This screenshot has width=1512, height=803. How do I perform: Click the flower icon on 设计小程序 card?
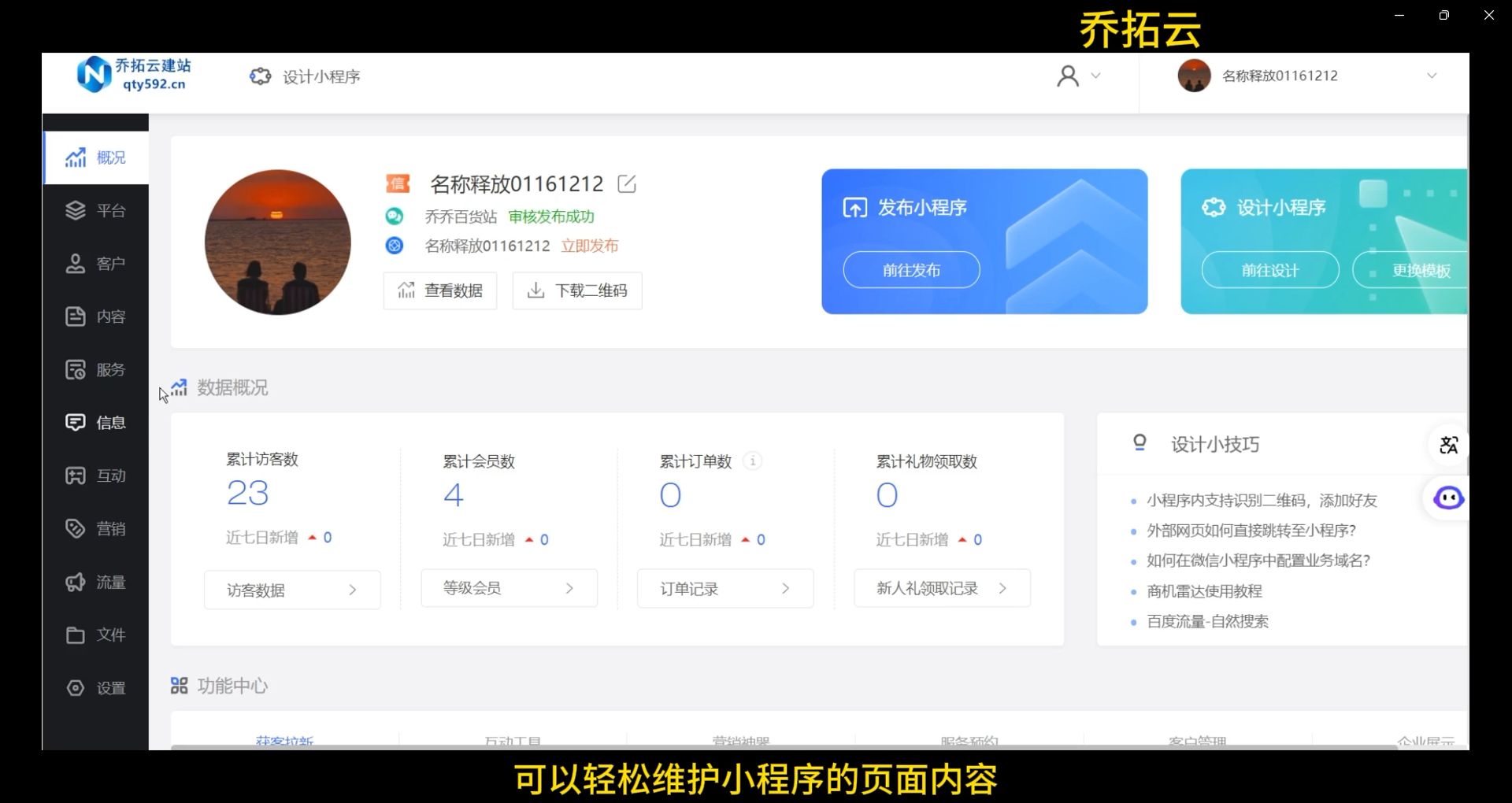point(1214,208)
